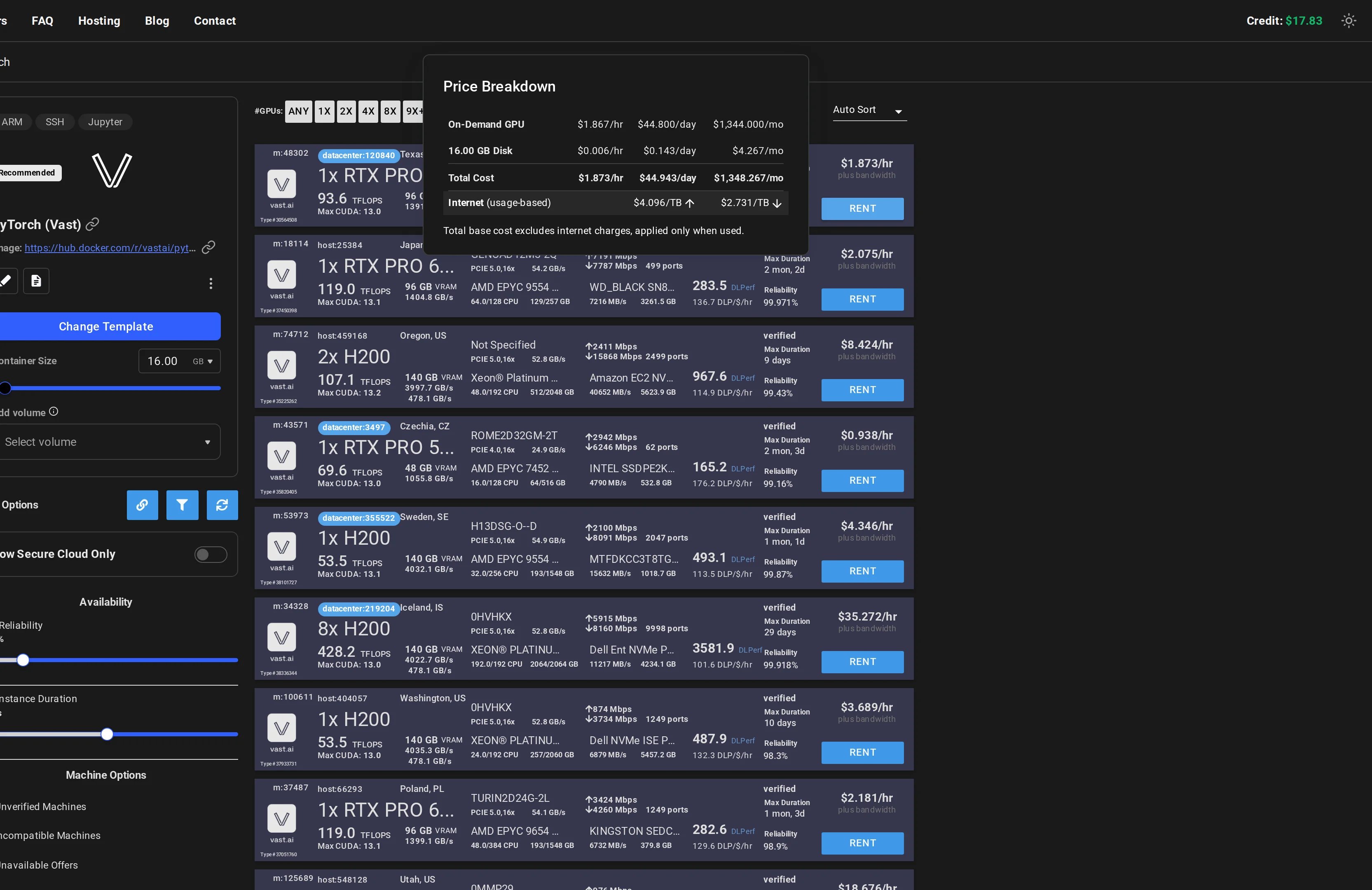Copy the PyTorch (Vast) template link icon
Viewport: 1372px width, 890px height.
coord(92,224)
